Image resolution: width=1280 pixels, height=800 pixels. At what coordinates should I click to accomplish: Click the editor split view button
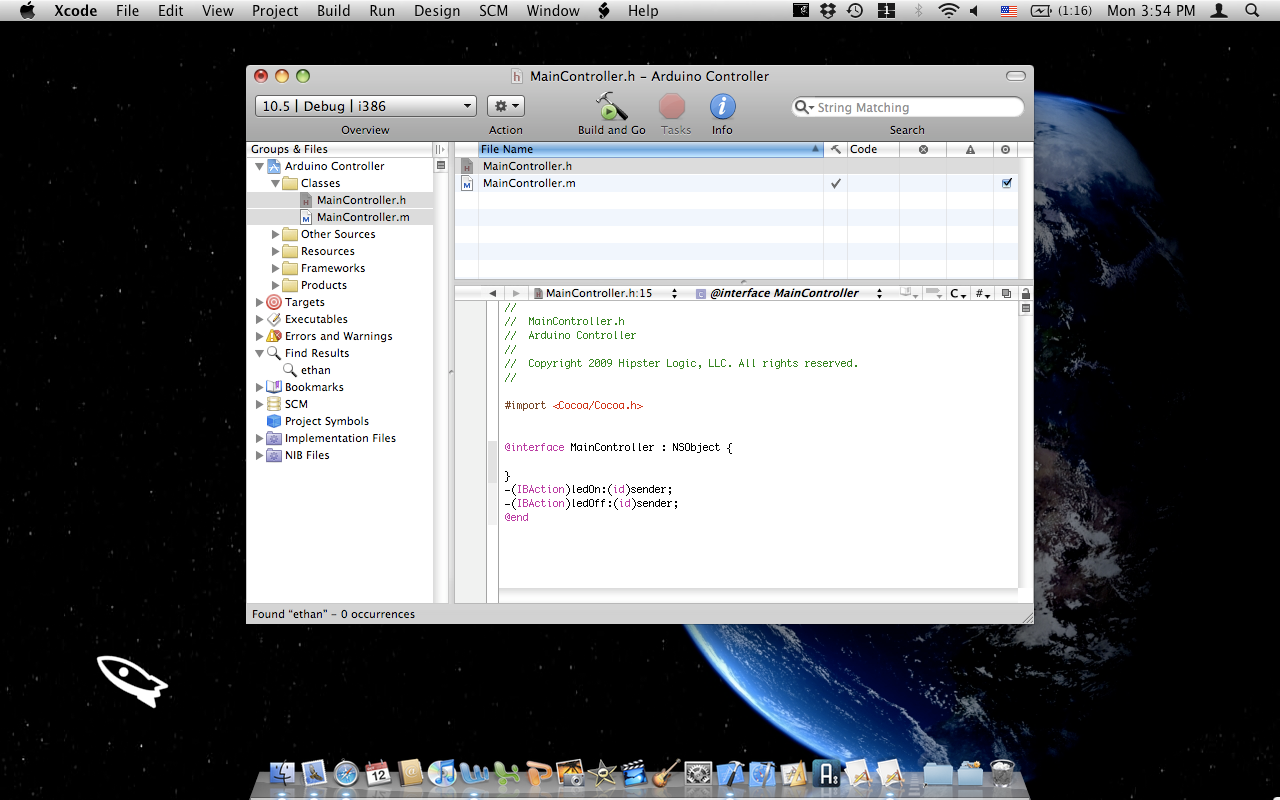1025,309
